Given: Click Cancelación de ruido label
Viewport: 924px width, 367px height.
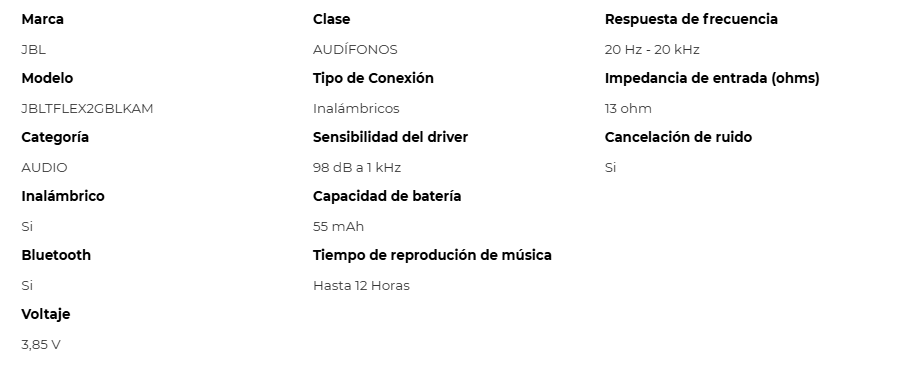Looking at the screenshot, I should pyautogui.click(x=678, y=137).
